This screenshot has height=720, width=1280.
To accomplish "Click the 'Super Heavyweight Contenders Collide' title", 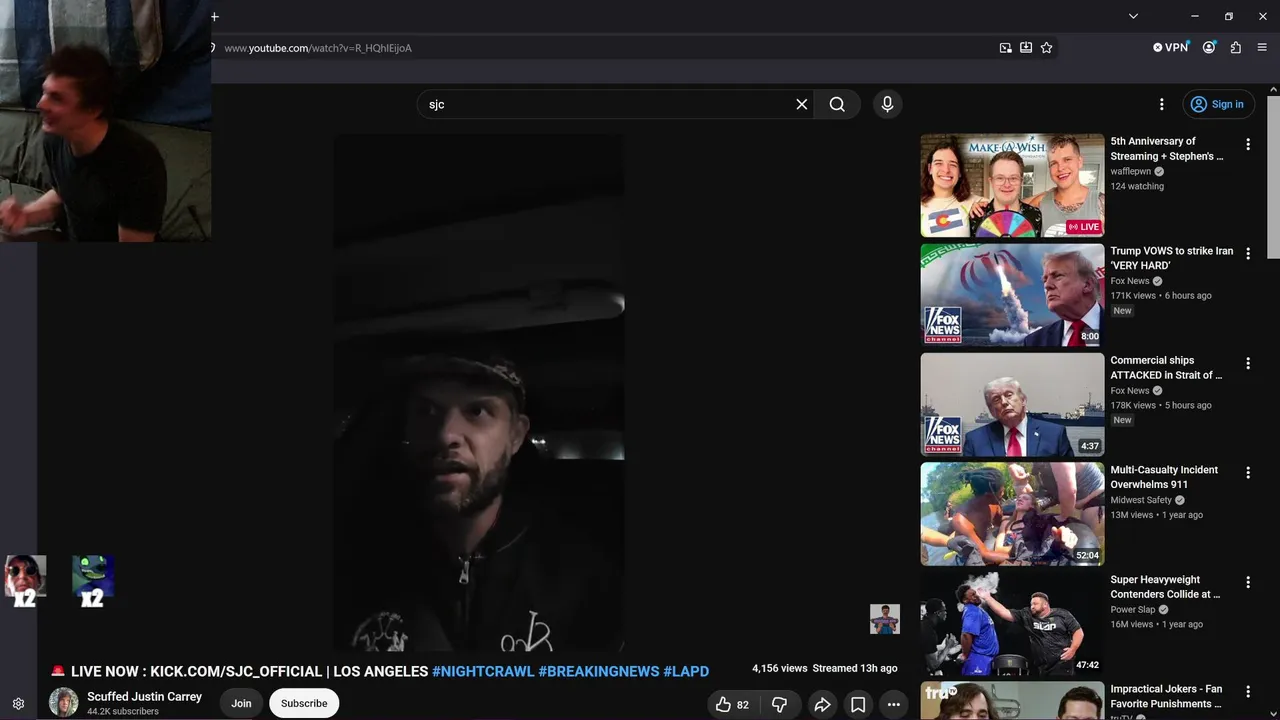I will click(x=1165, y=587).
